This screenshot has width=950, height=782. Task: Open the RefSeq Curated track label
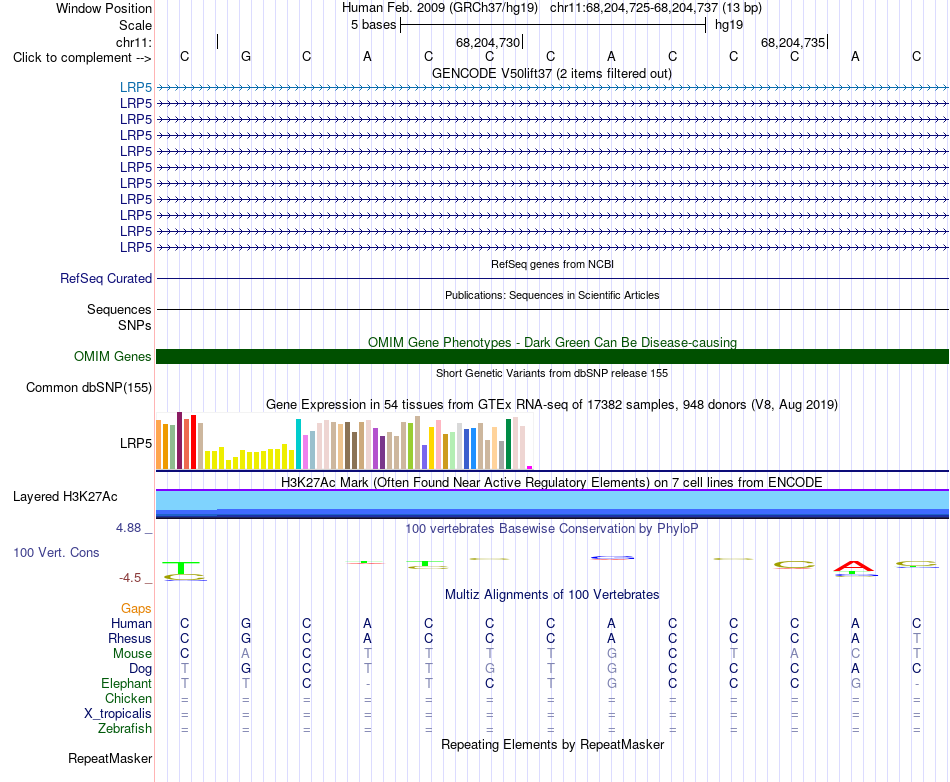106,279
